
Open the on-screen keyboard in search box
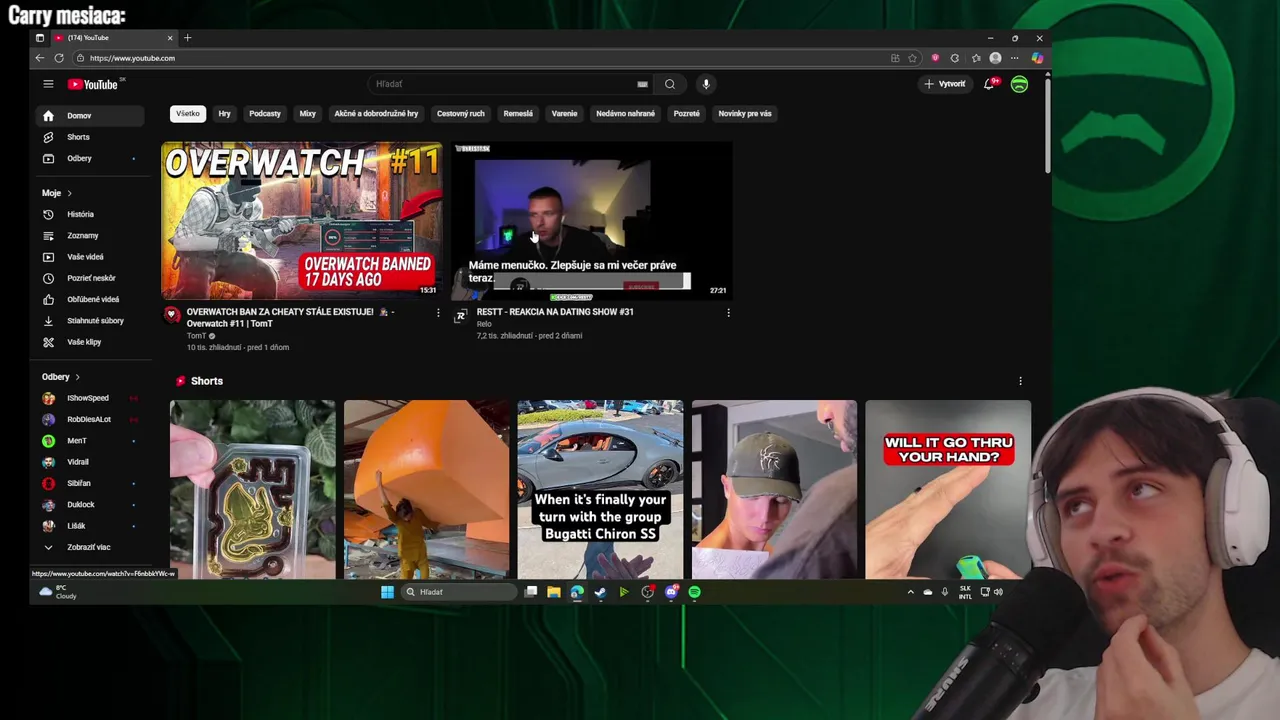click(x=642, y=84)
